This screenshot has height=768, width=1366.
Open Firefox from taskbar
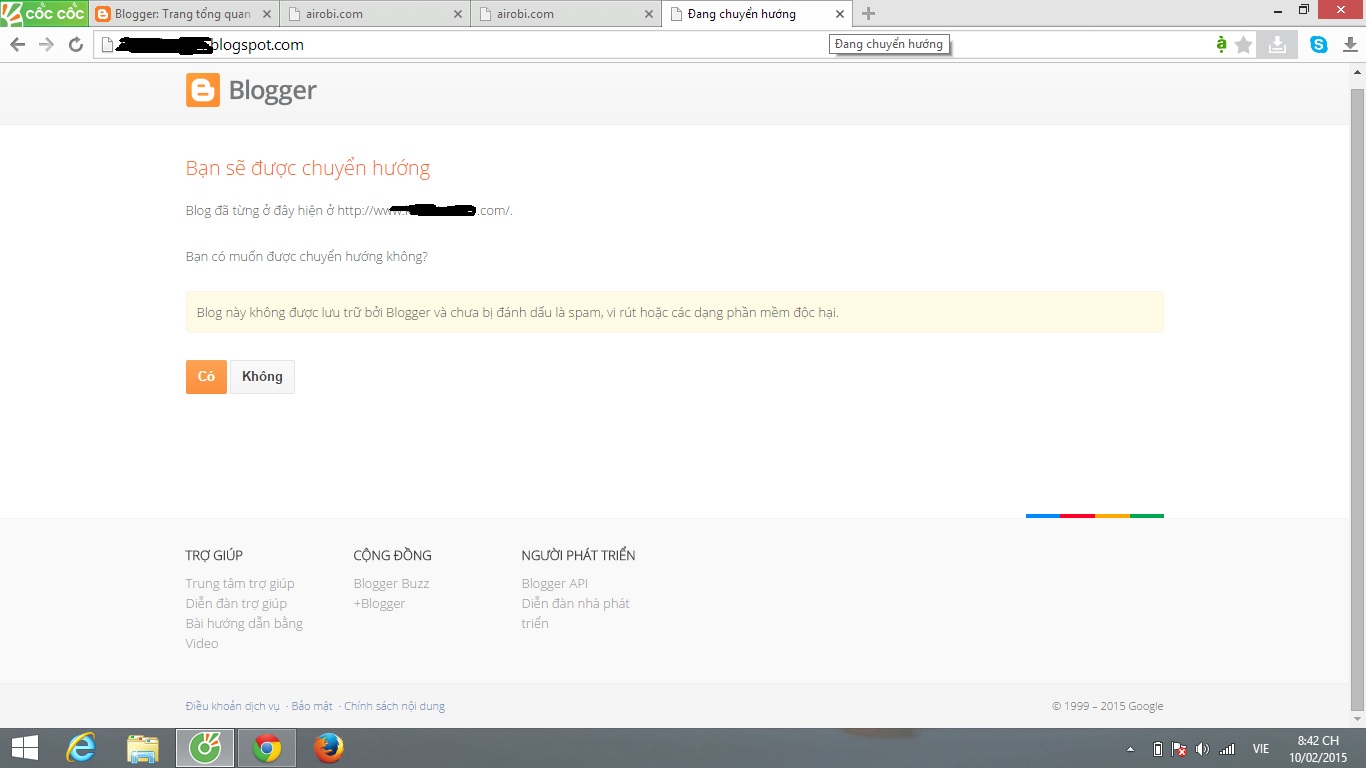[x=329, y=748]
